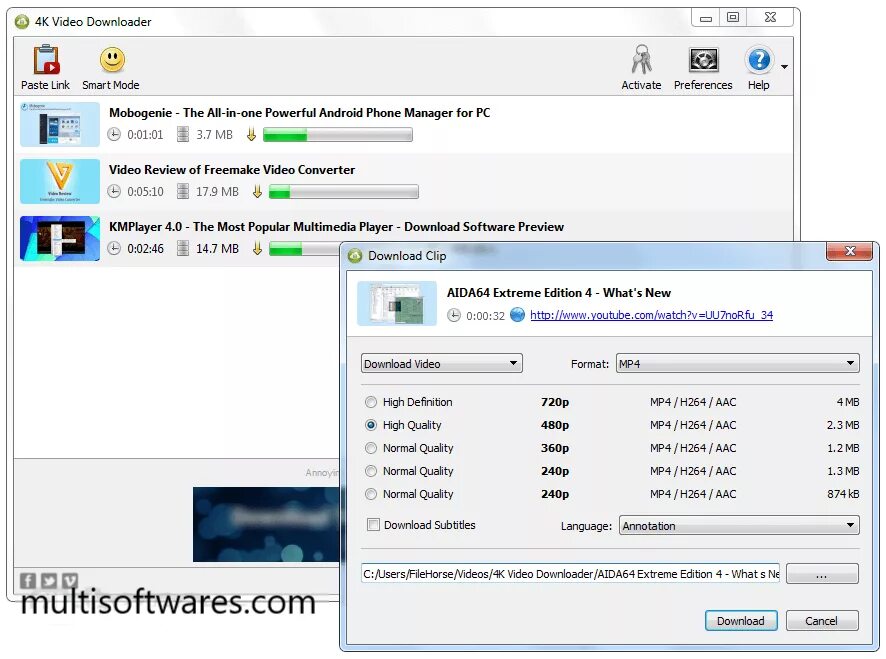Click download arrow icon for Freemake row

tap(257, 192)
